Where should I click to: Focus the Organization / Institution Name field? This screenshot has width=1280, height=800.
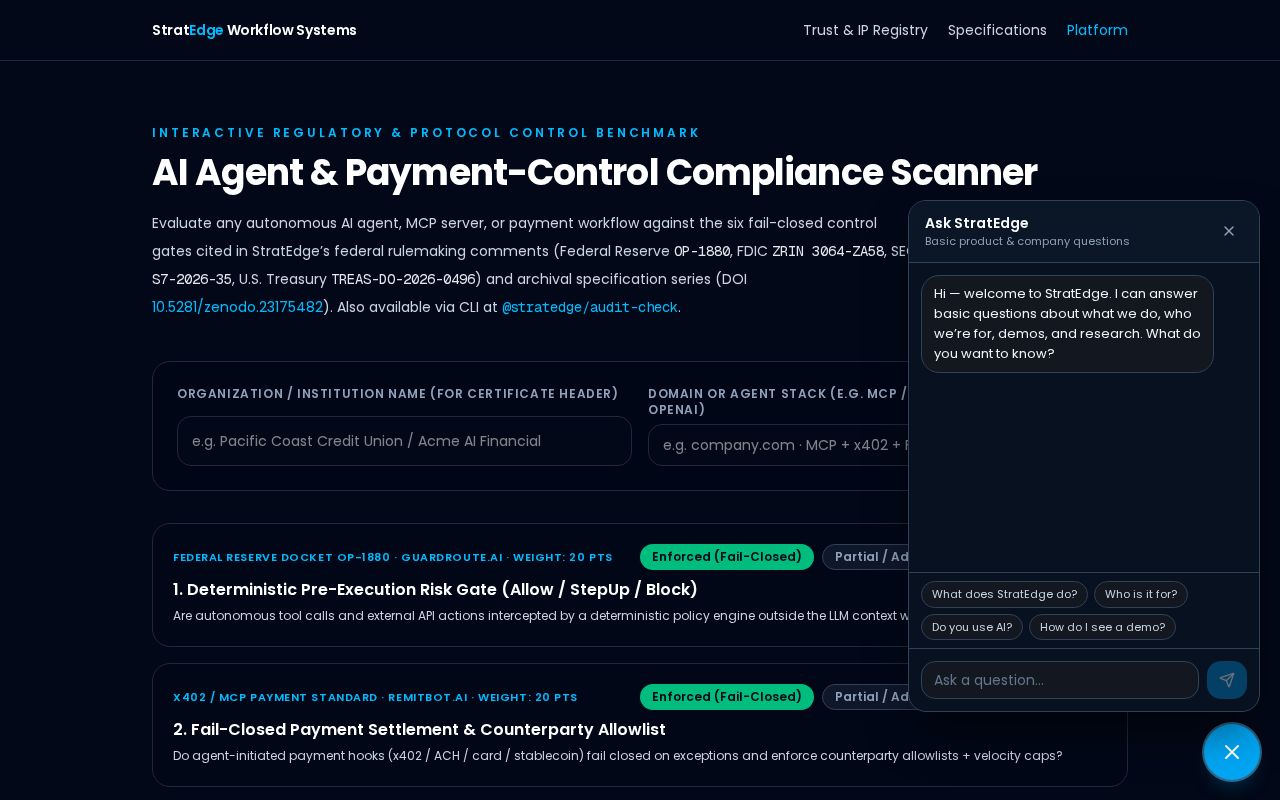click(404, 441)
